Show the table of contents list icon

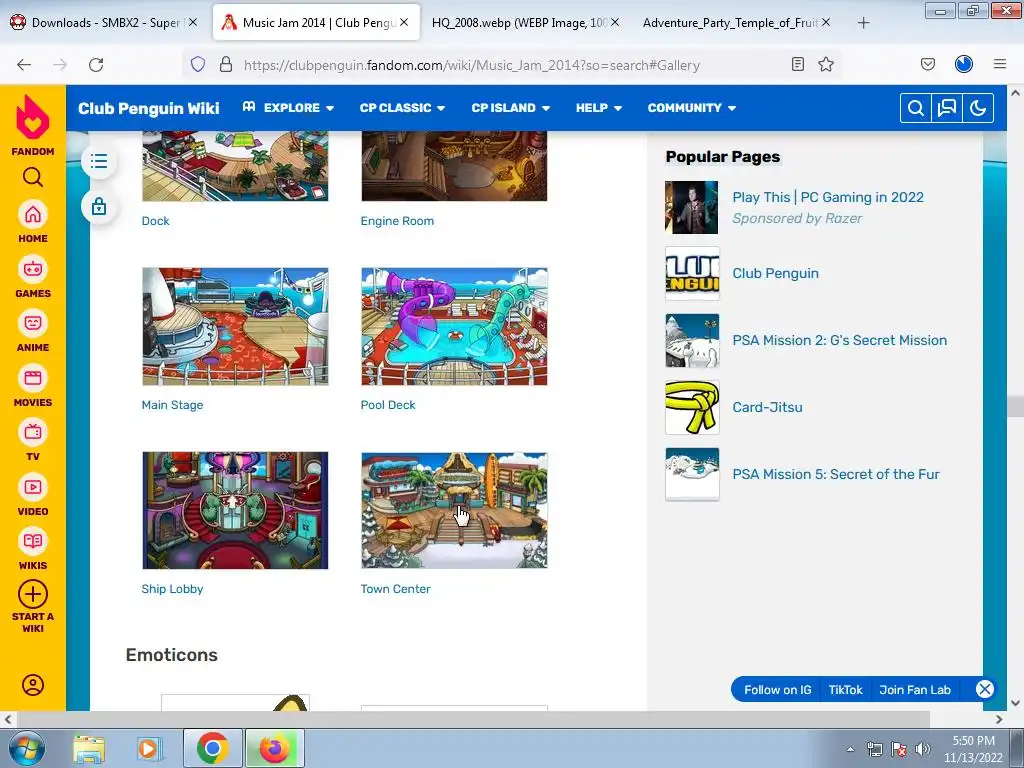pyautogui.click(x=99, y=161)
